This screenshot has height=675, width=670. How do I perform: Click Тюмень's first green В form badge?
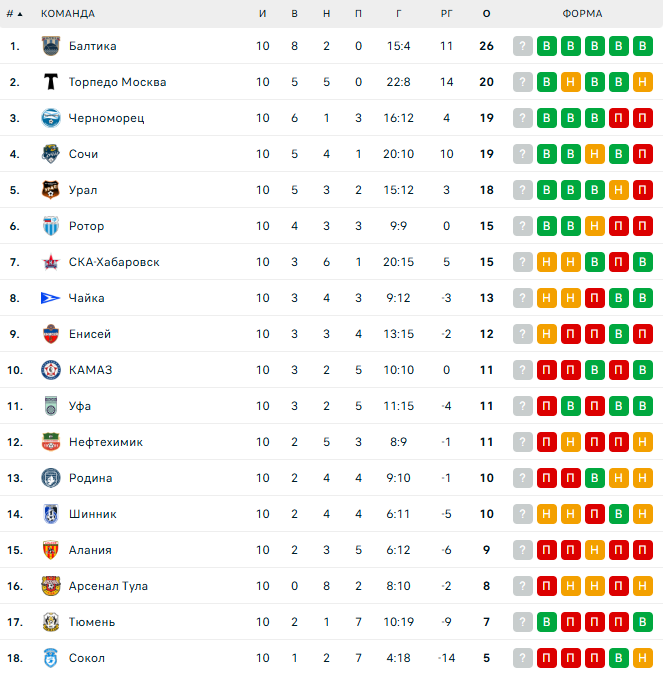tap(546, 622)
